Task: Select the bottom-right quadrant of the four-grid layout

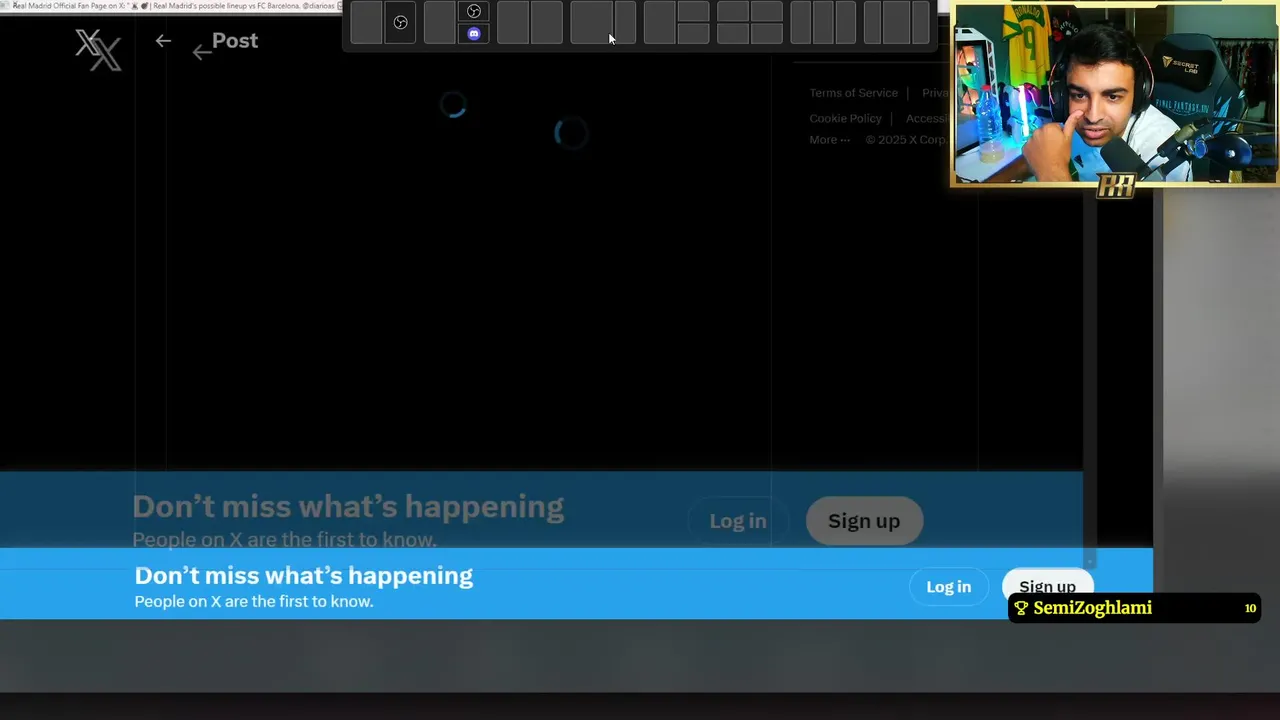Action: pos(767,34)
